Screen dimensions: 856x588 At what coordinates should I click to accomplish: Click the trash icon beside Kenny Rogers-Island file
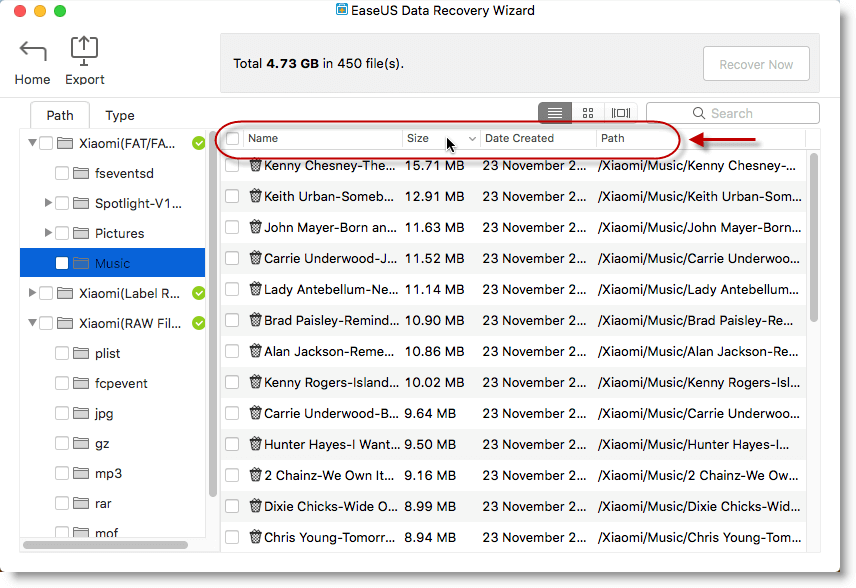[x=255, y=382]
